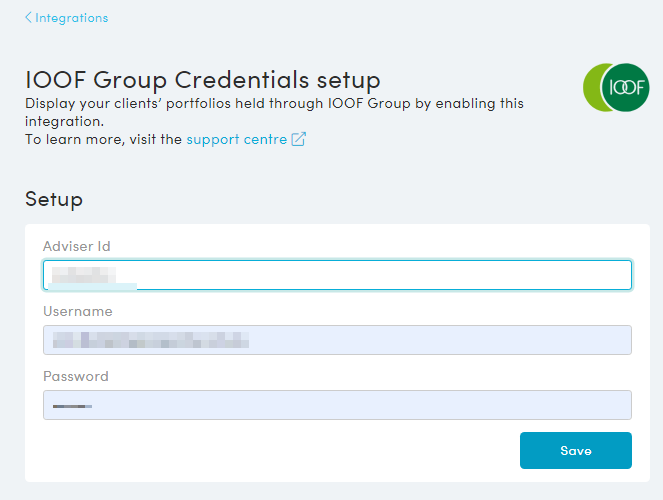The image size is (663, 500).
Task: Click the 'Adviser Id' label
Action: pyautogui.click(x=77, y=246)
